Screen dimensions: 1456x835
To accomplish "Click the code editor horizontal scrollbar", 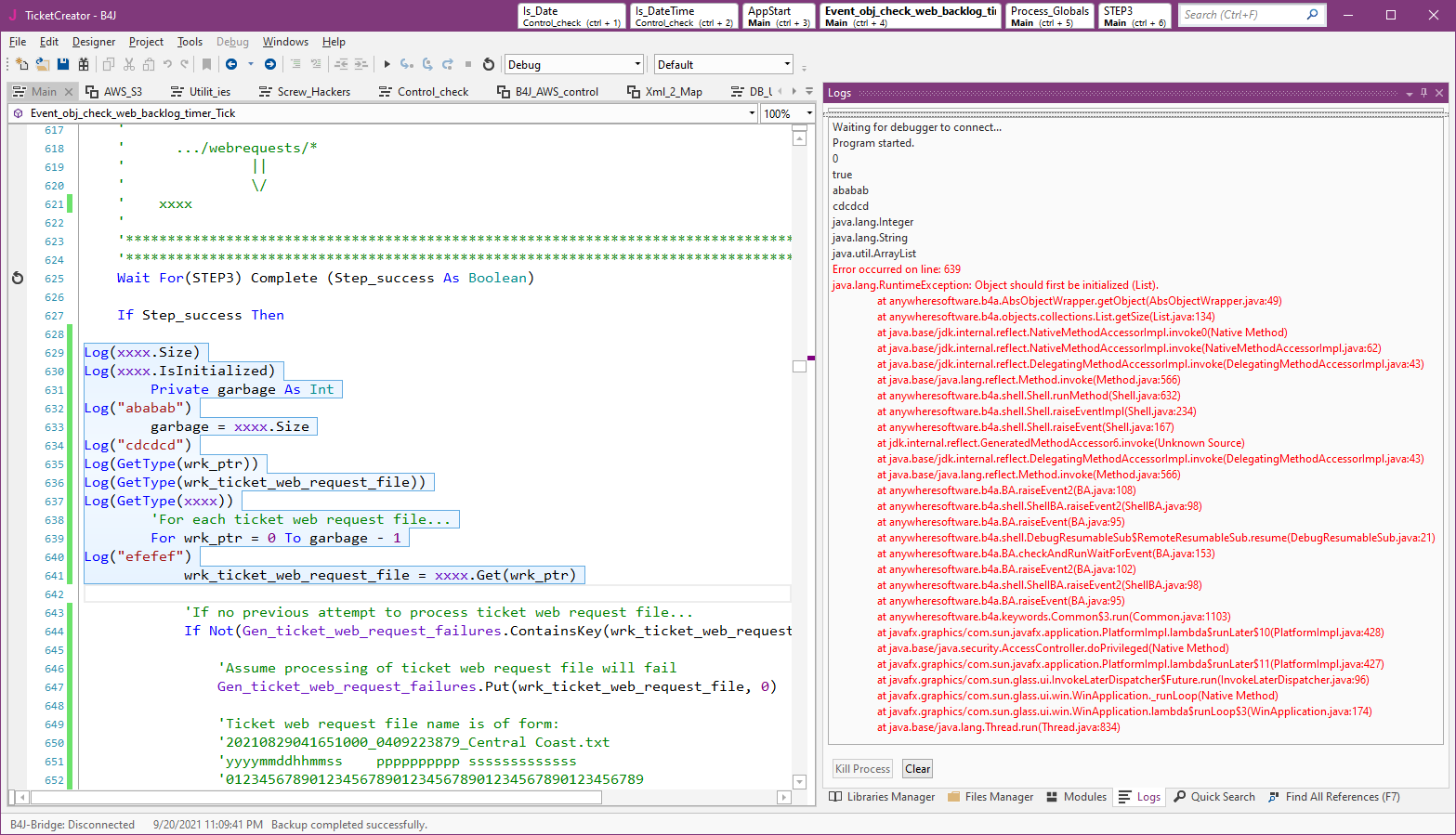I will click(x=316, y=797).
